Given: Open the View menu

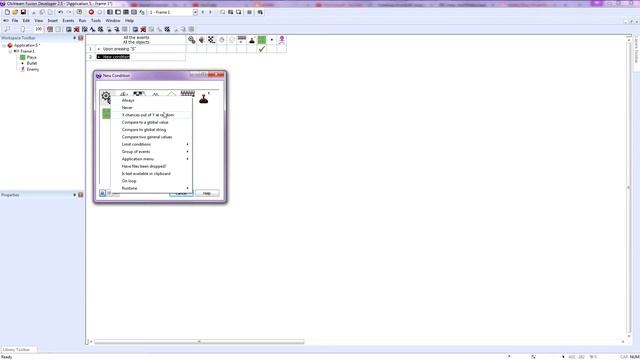Looking at the screenshot, I should (39, 20).
